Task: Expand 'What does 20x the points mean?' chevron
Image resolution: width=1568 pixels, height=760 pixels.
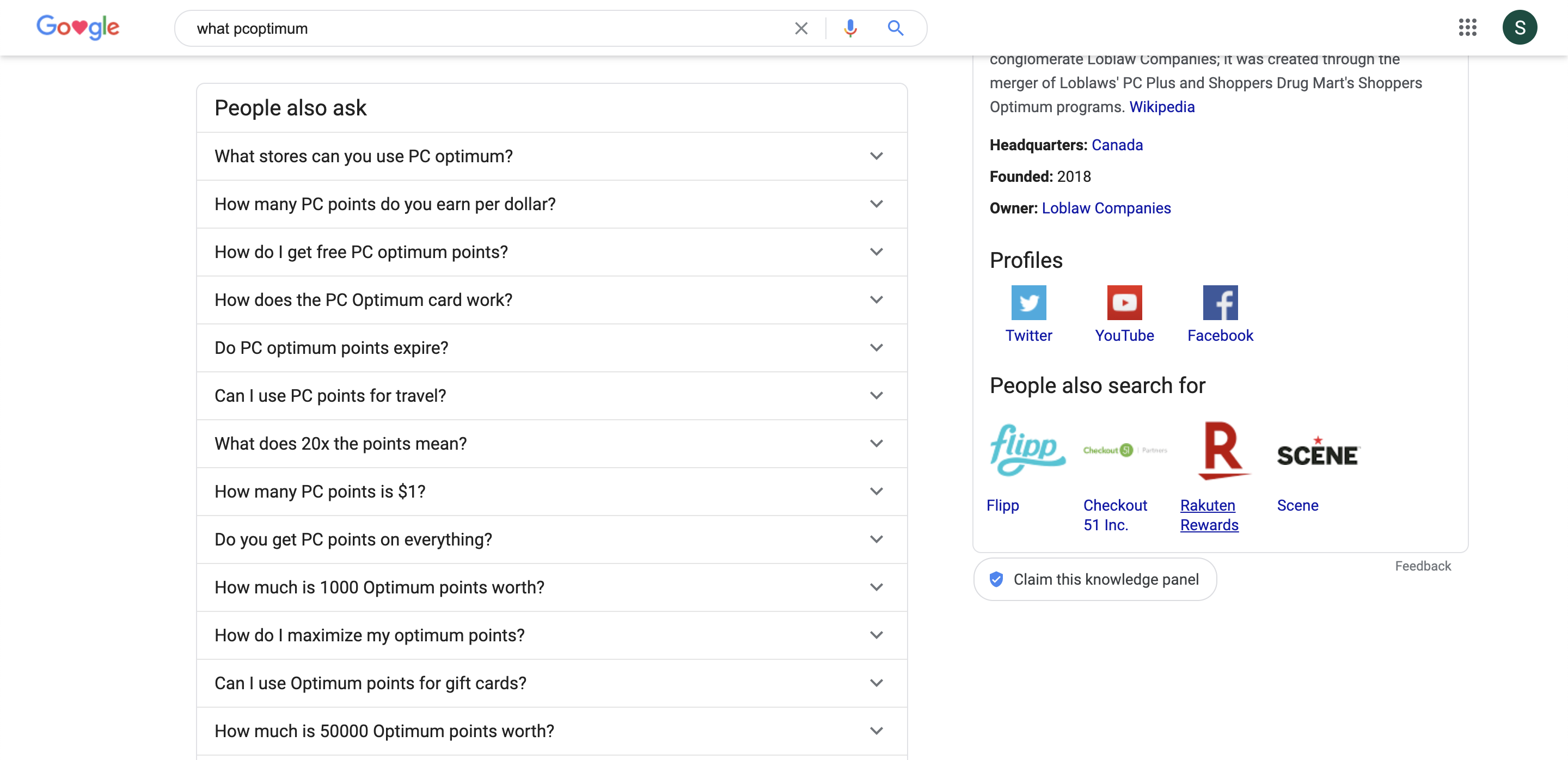Action: pos(876,444)
